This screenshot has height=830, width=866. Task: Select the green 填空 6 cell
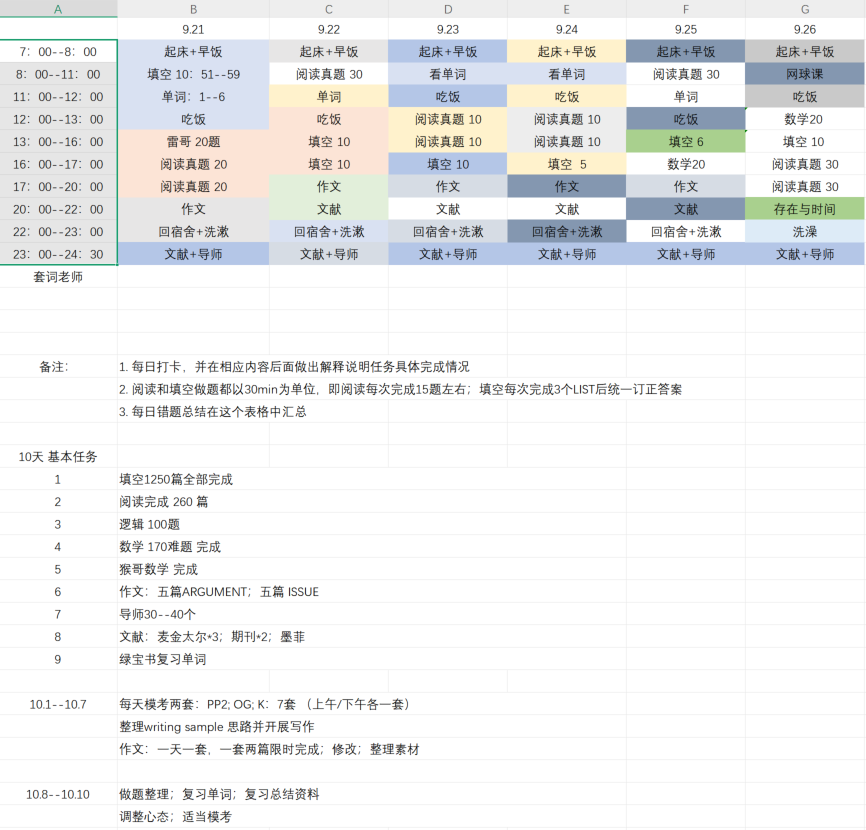tap(686, 142)
